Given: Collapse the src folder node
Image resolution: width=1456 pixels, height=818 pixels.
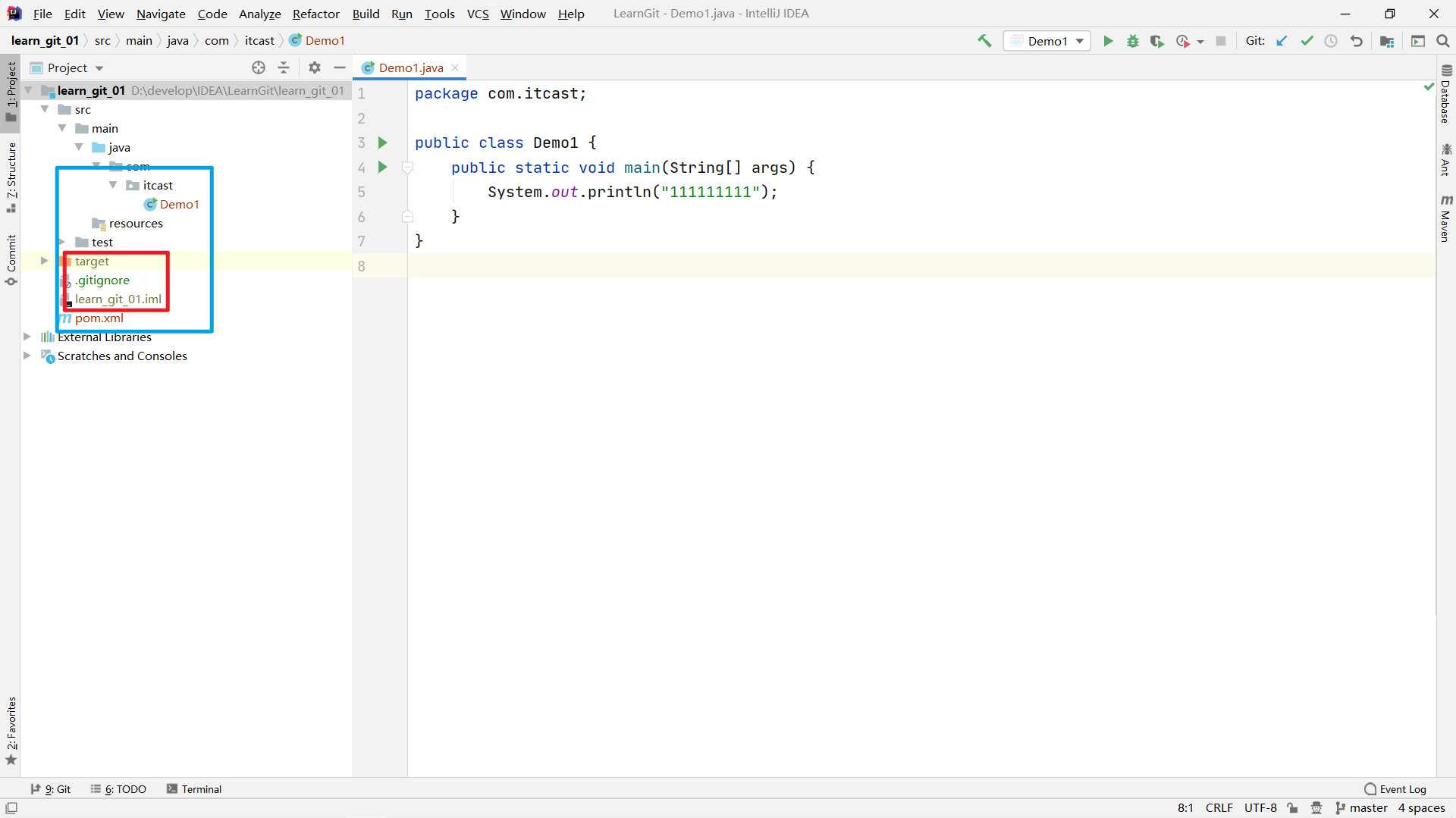Looking at the screenshot, I should (45, 109).
